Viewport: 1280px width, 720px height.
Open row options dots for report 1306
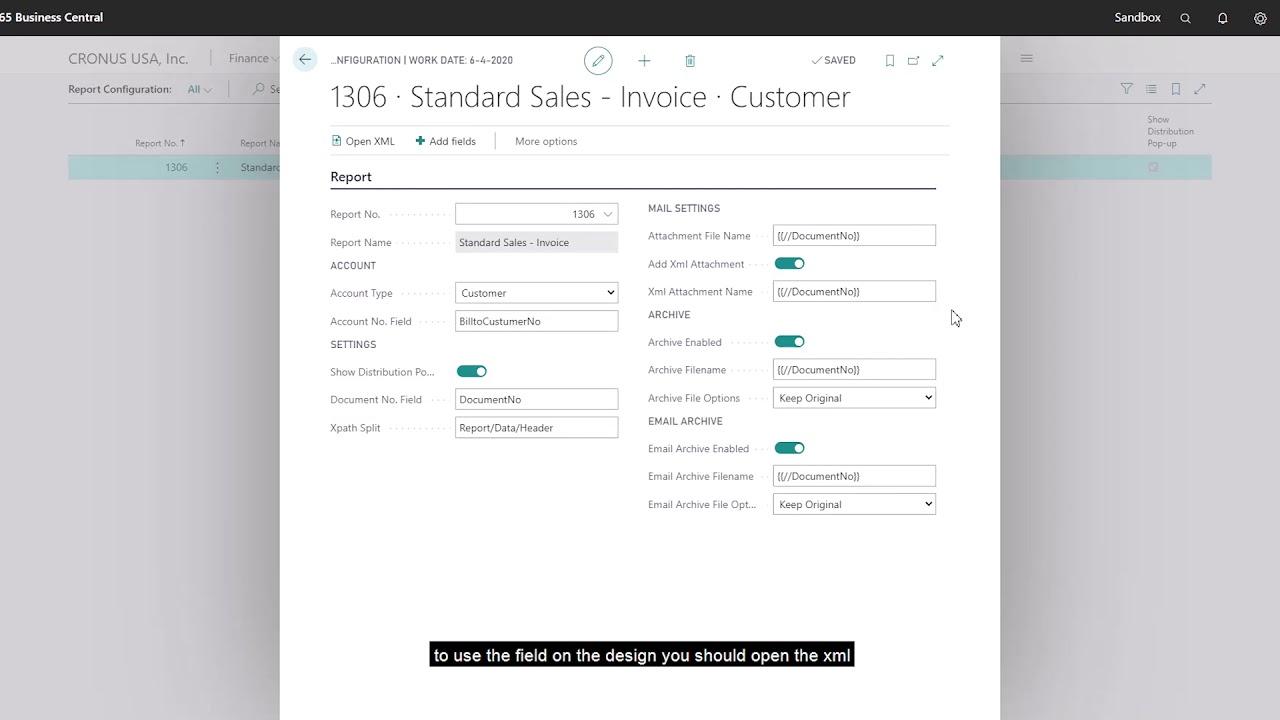pos(217,168)
